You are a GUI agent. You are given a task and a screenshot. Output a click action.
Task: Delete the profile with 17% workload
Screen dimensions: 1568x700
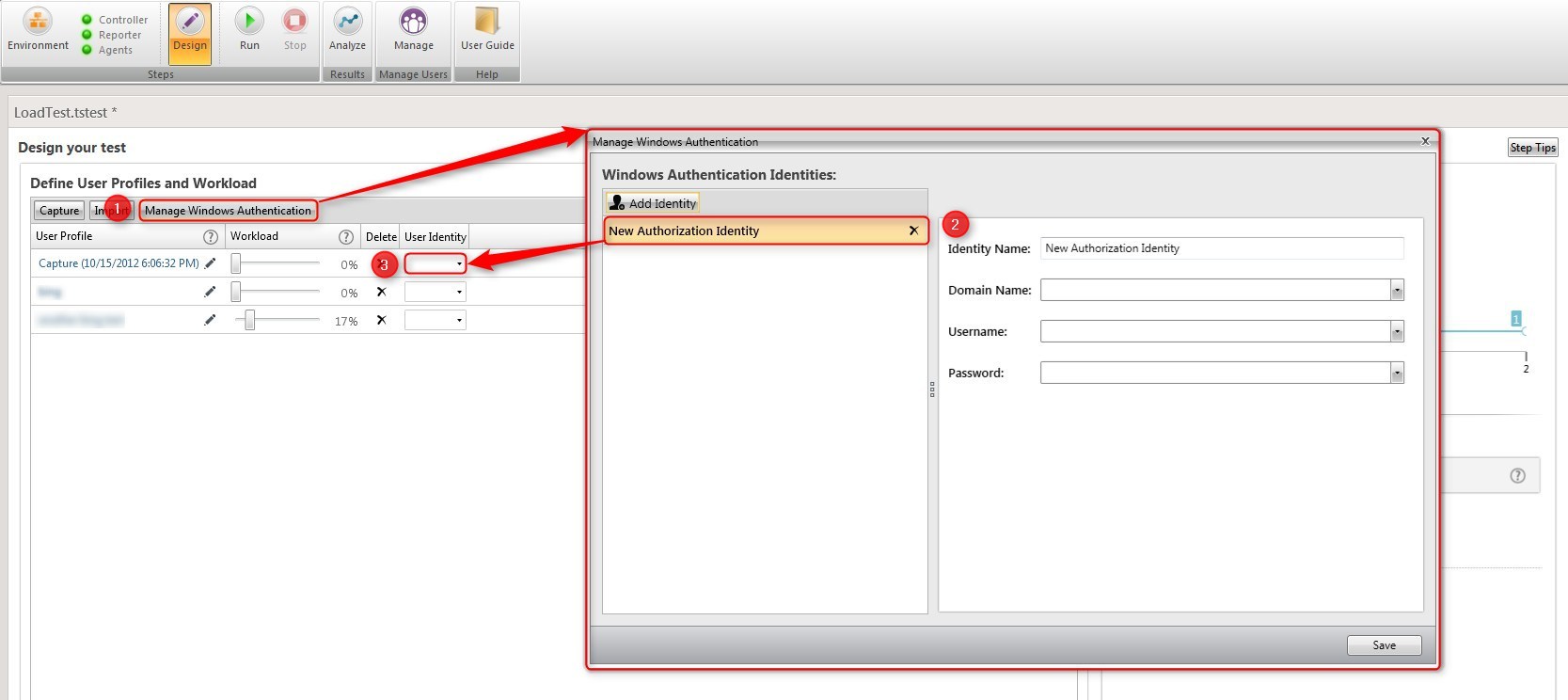coord(381,320)
